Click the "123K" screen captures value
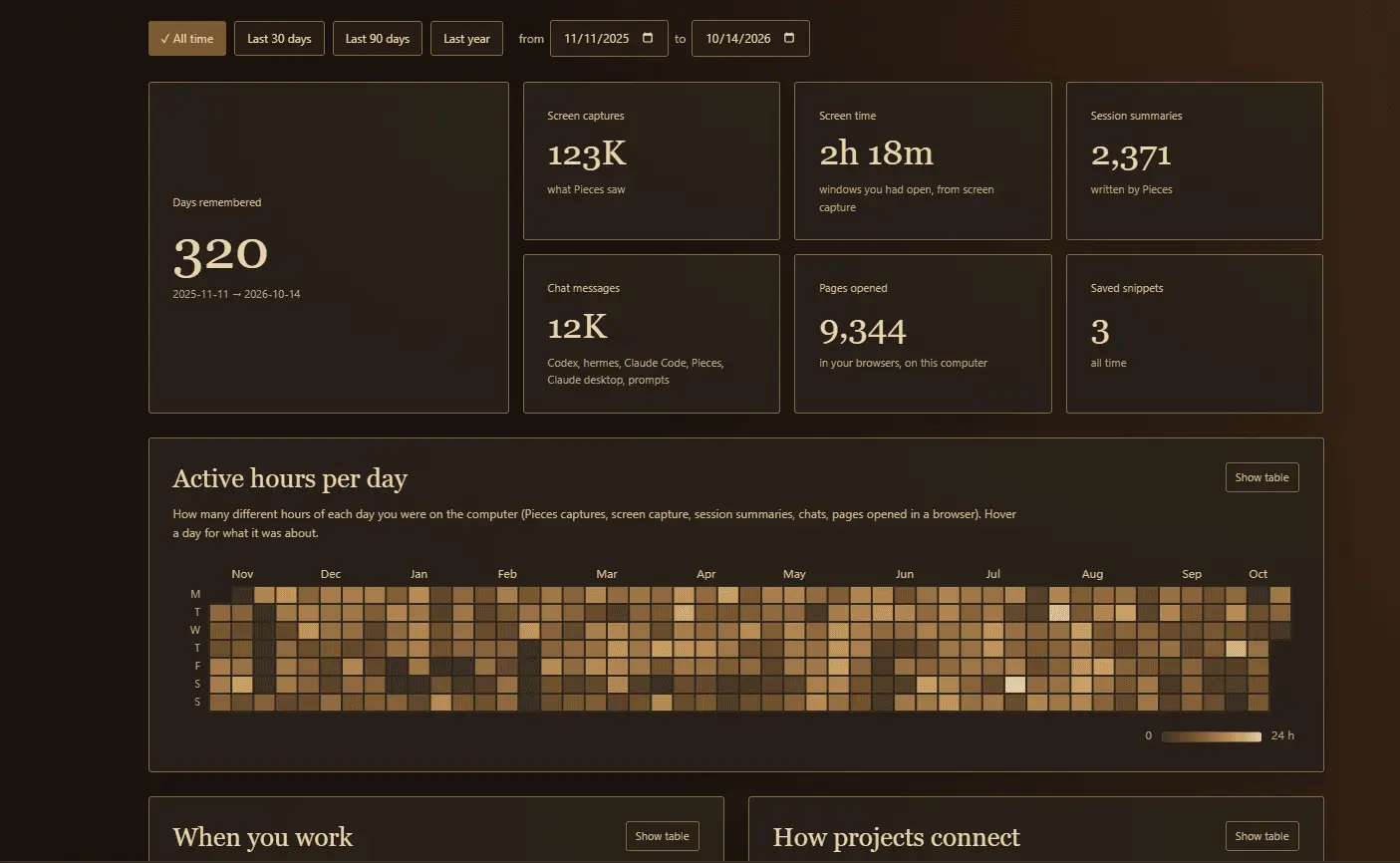The width and height of the screenshot is (1400, 863). point(587,154)
